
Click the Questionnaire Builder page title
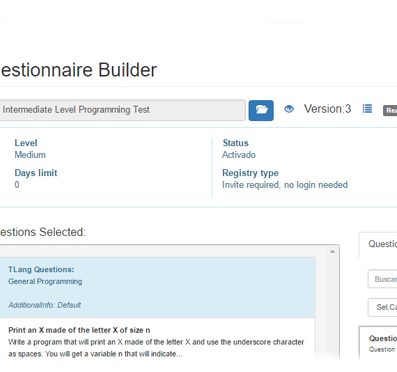click(x=78, y=70)
